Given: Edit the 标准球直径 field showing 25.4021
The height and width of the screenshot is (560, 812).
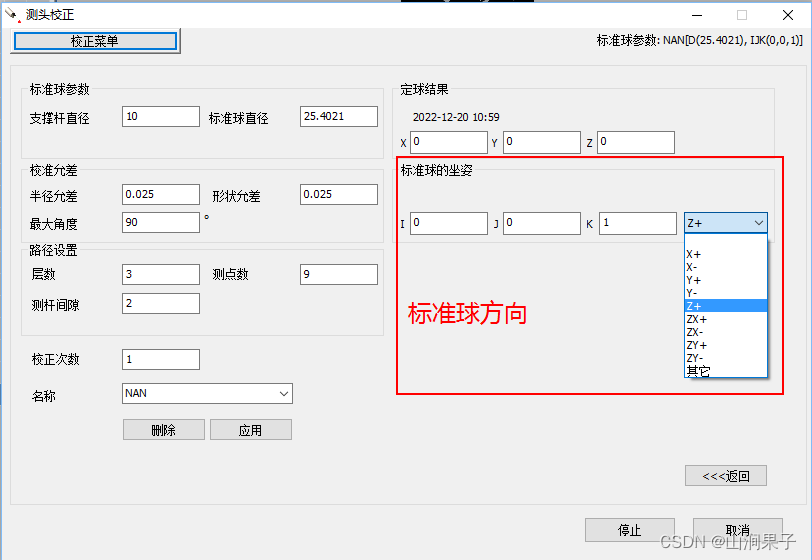Looking at the screenshot, I should coord(339,117).
